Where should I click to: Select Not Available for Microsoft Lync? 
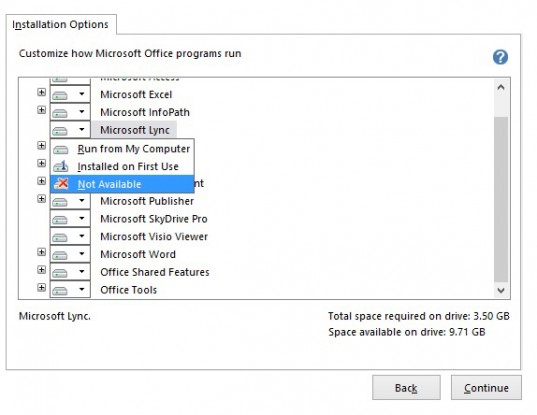point(122,184)
